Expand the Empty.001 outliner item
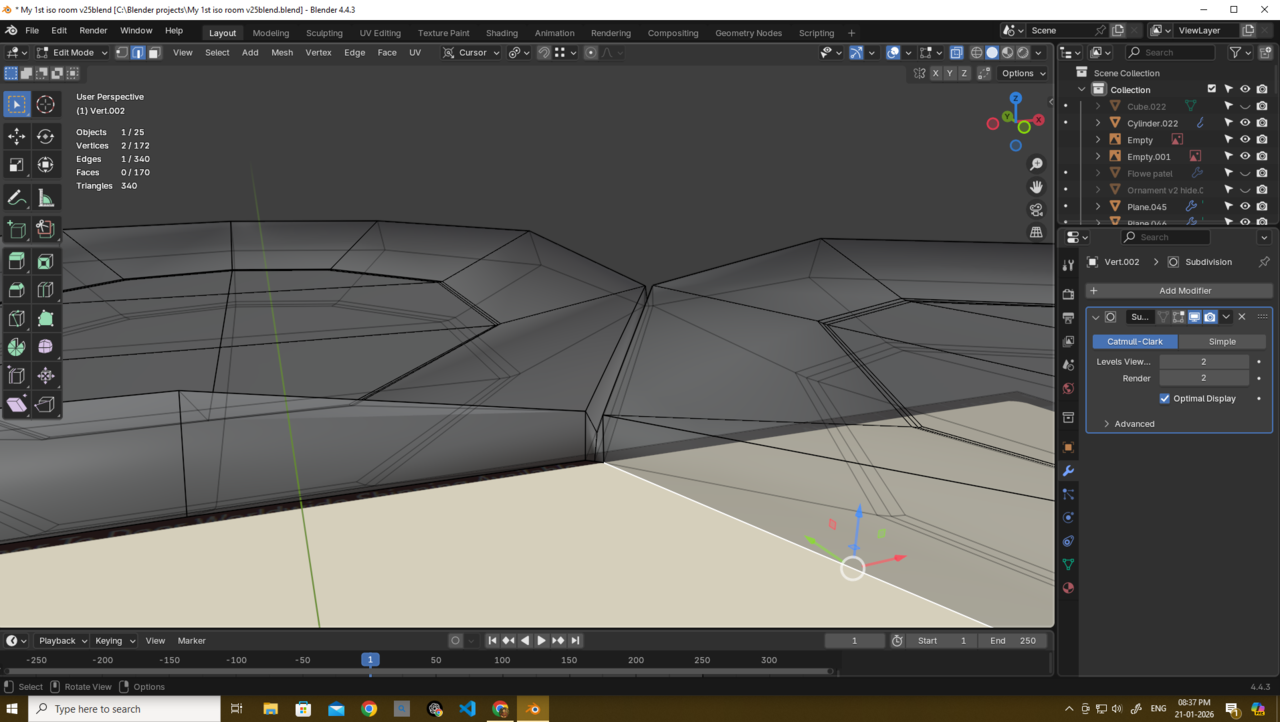The image size is (1280, 722). click(x=1098, y=157)
